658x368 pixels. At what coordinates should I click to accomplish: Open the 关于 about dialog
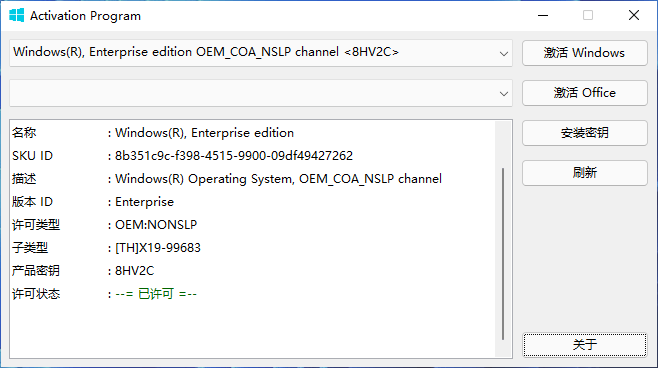(x=585, y=345)
